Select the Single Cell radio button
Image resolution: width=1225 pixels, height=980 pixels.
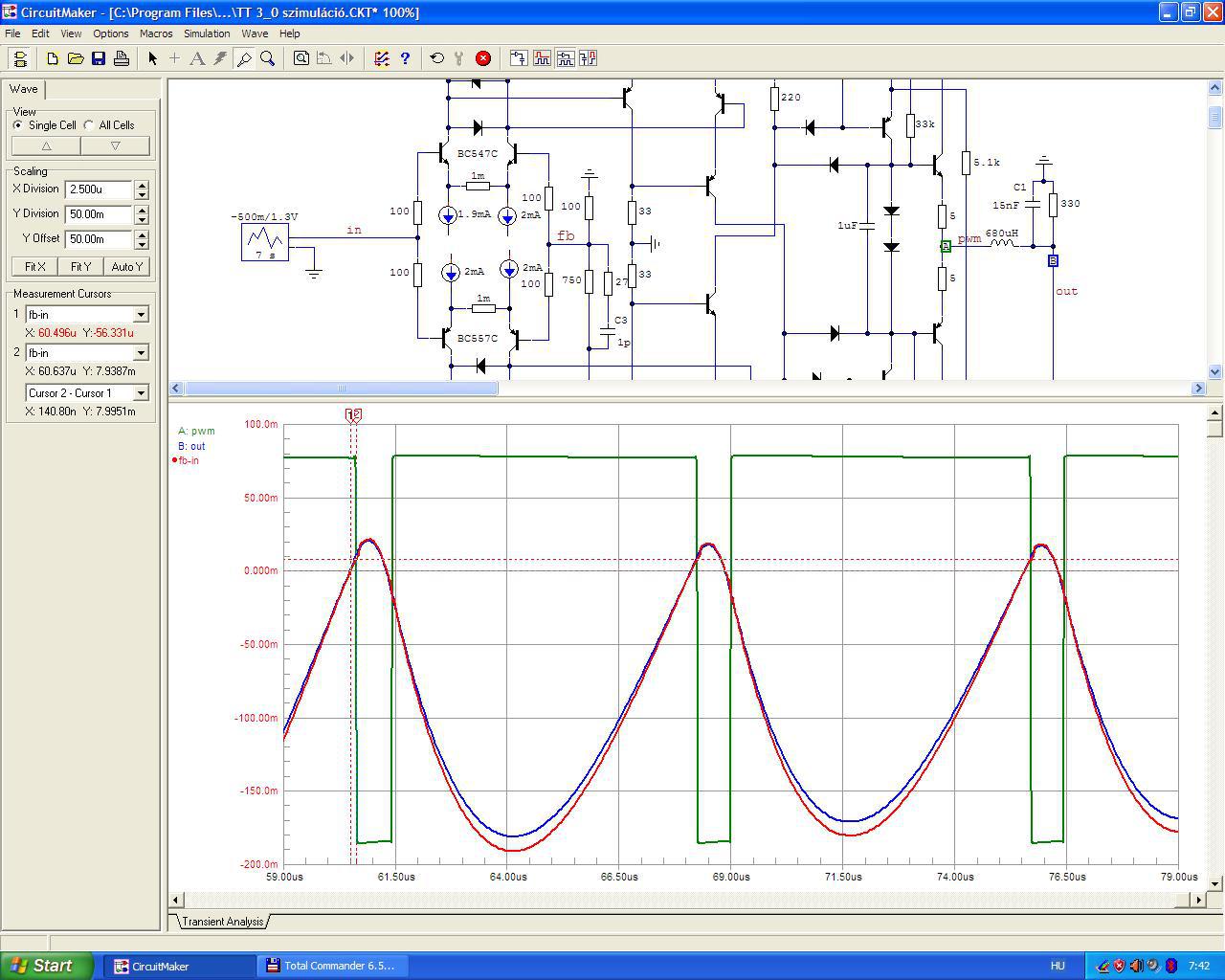point(18,125)
